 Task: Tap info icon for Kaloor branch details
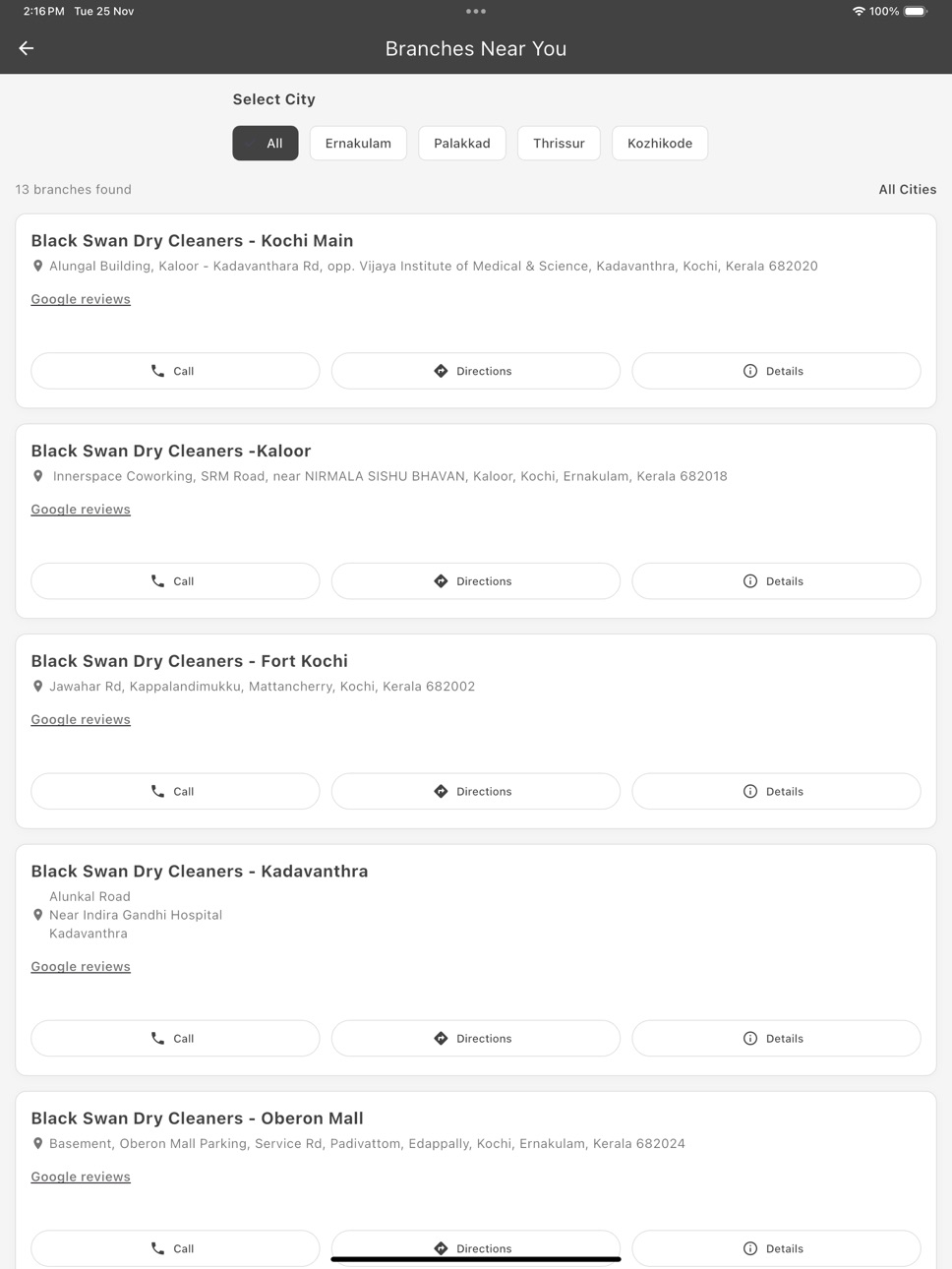coord(750,581)
